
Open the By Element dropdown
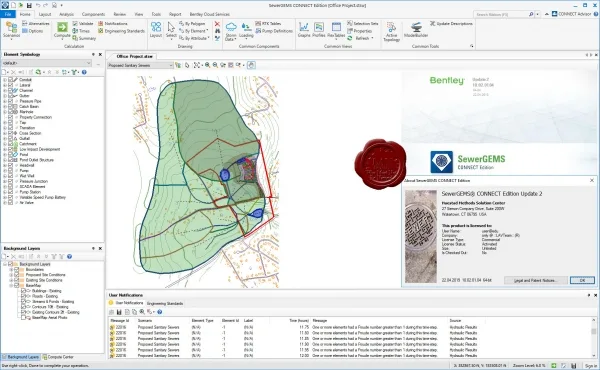(194, 31)
